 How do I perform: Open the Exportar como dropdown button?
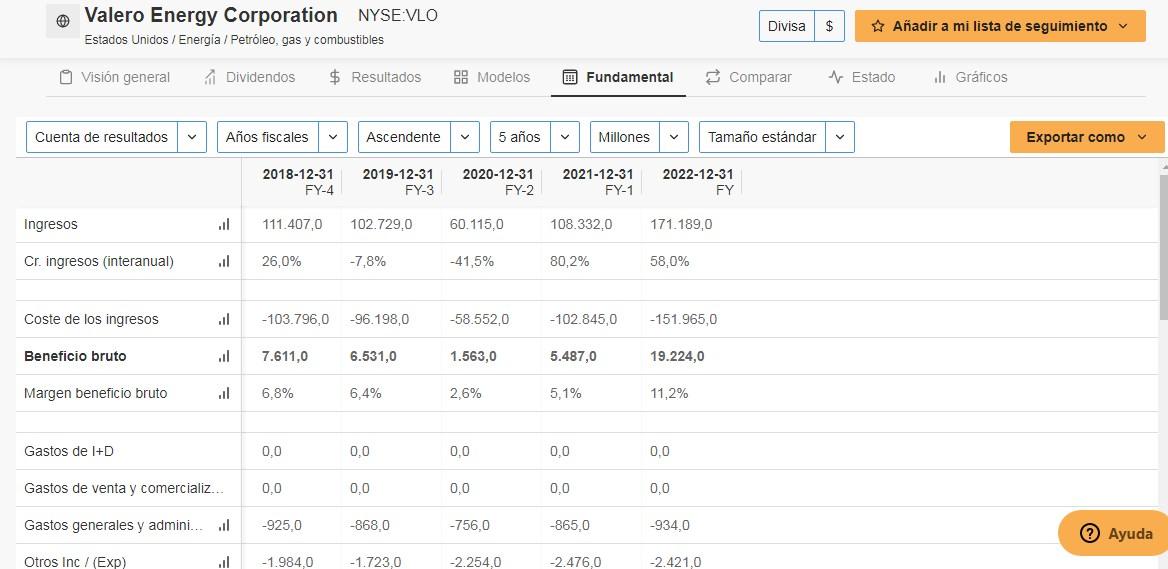pyautogui.click(x=1087, y=137)
